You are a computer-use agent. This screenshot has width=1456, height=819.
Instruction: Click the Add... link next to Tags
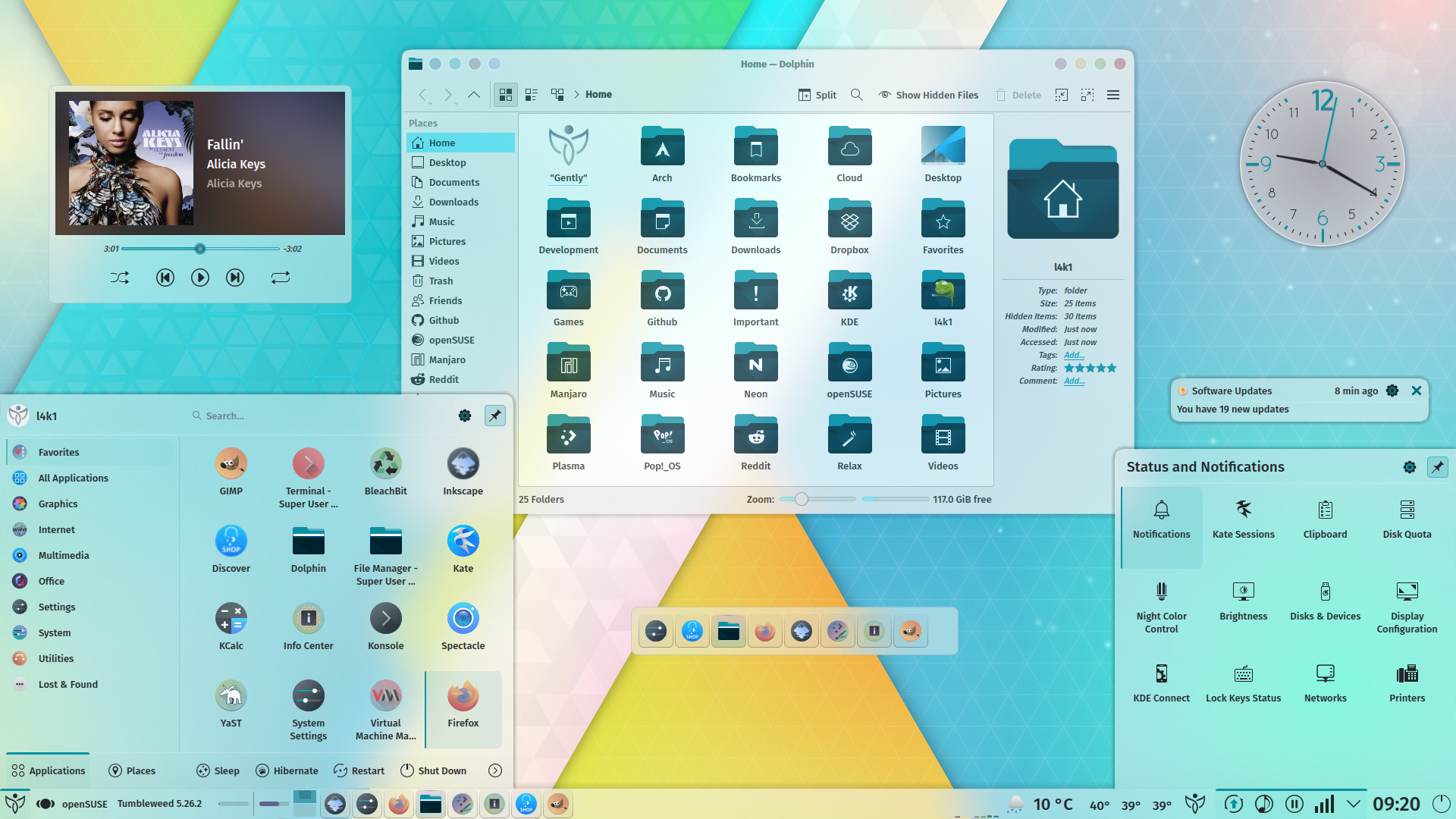click(x=1073, y=355)
